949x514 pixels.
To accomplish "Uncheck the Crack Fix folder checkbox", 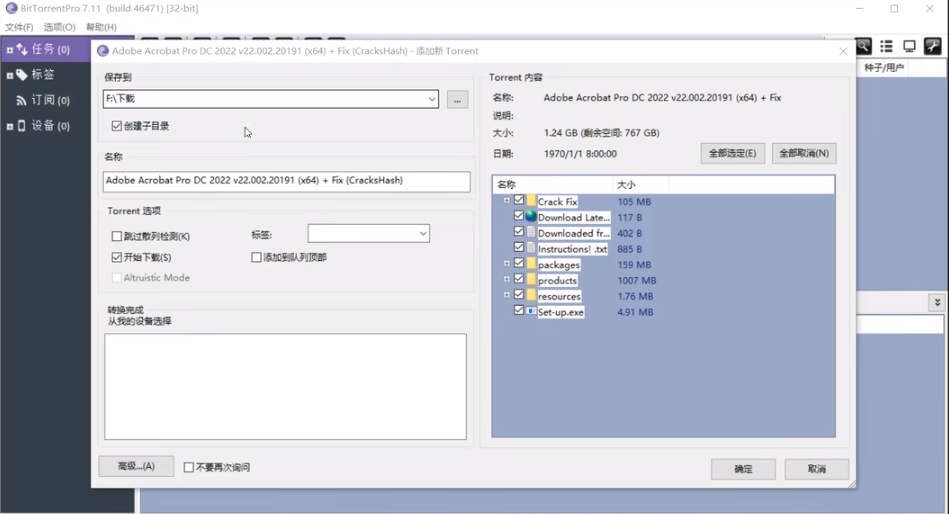I will pos(519,200).
